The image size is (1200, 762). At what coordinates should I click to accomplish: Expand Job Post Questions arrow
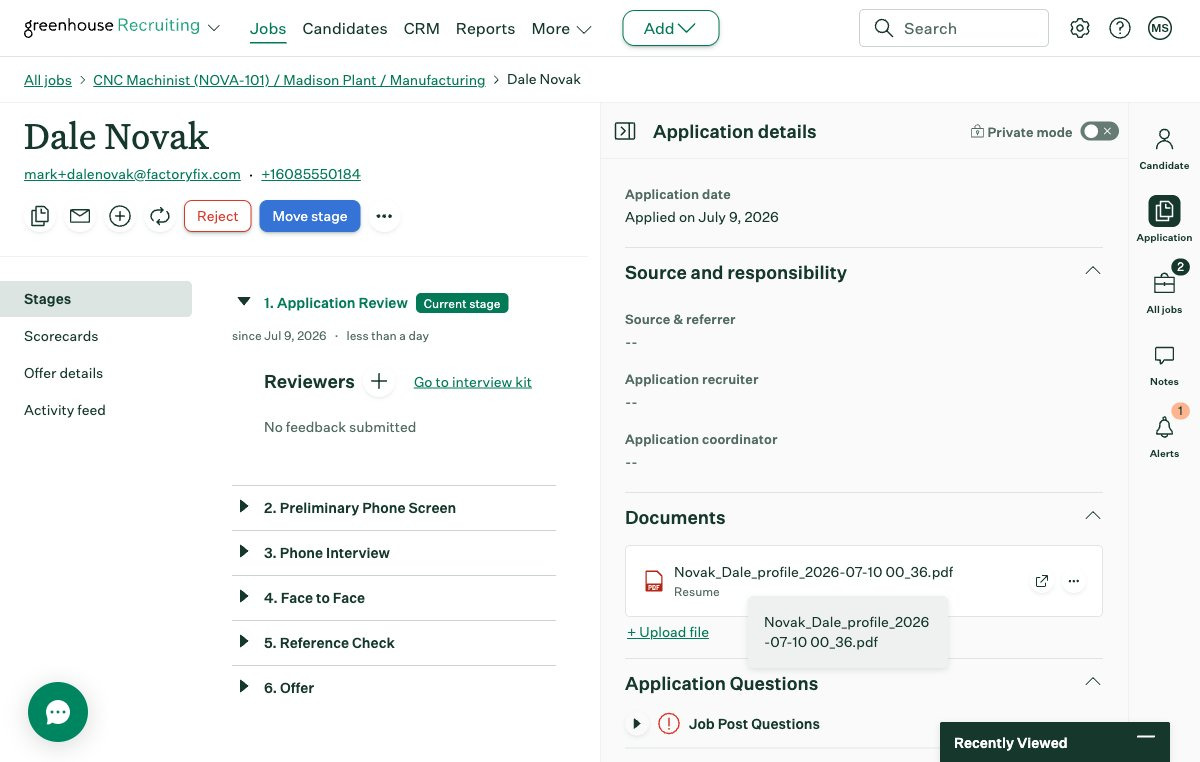point(636,724)
